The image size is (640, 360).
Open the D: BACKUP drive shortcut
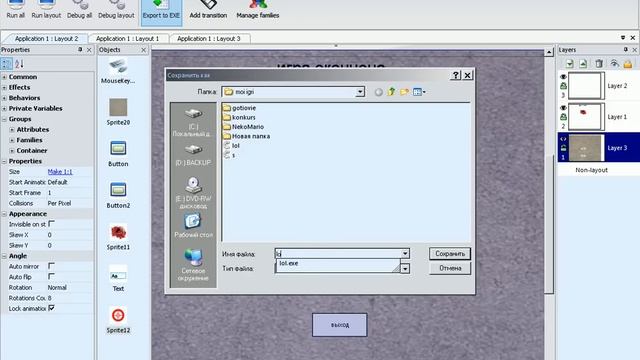pos(193,155)
